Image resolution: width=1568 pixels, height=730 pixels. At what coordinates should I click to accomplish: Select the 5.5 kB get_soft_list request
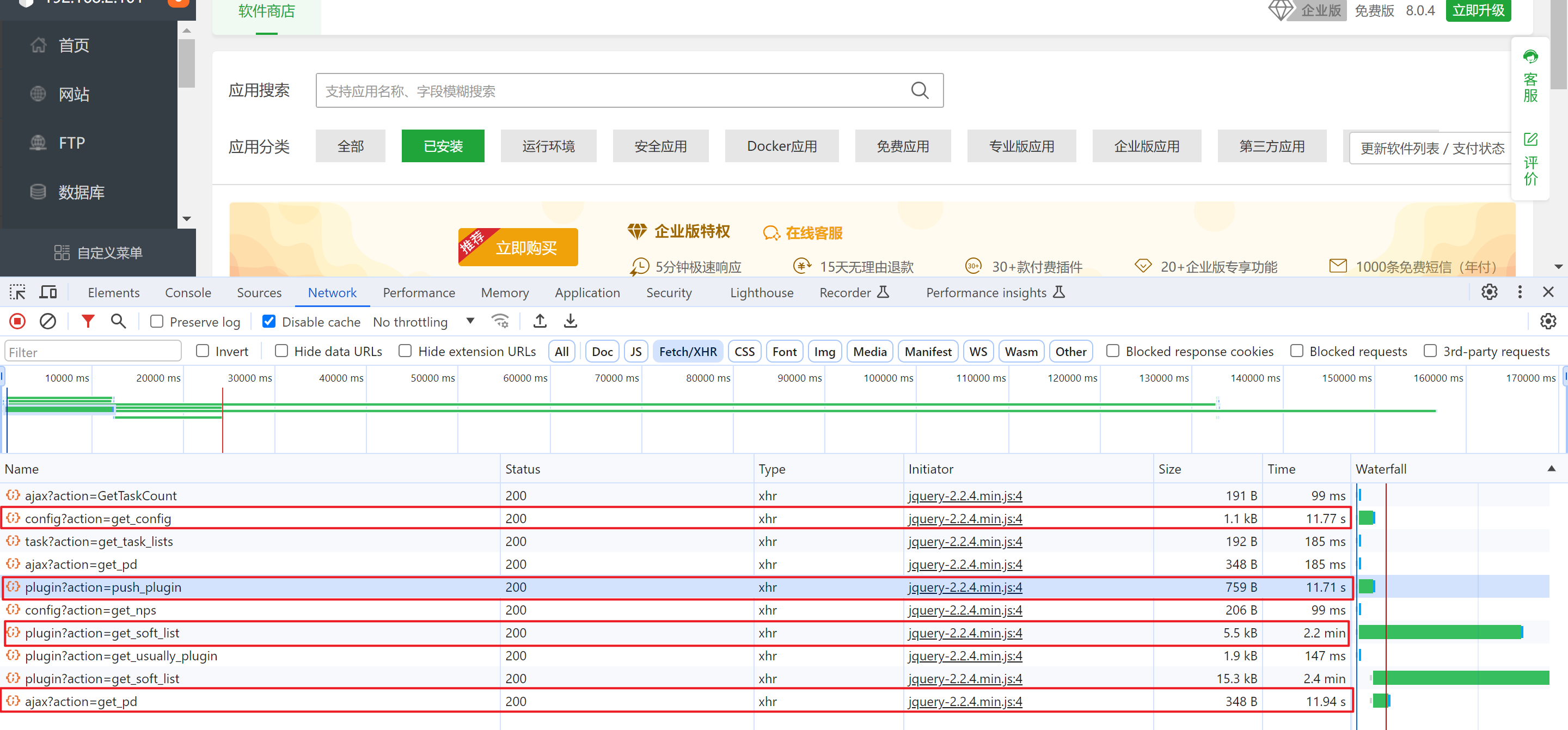click(676, 633)
